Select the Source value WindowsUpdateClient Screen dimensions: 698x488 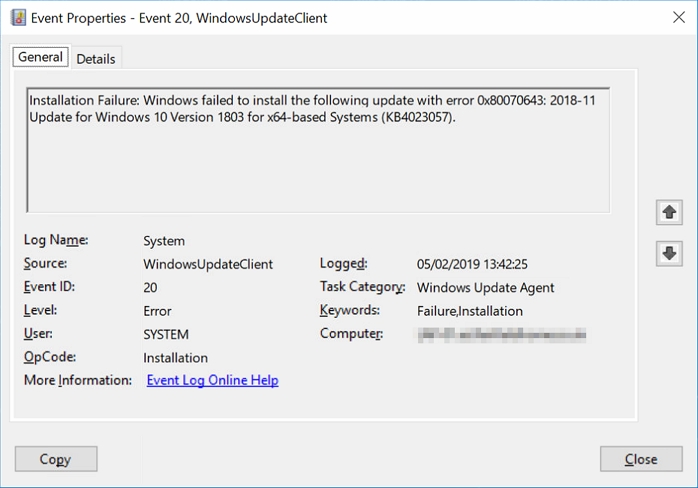208,264
